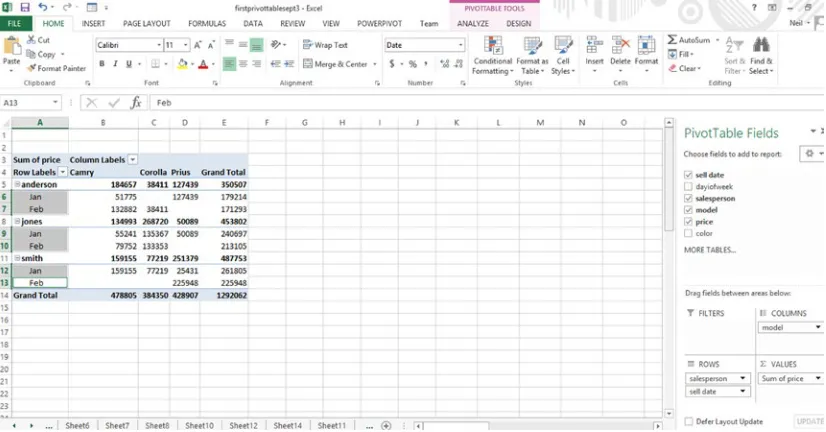This screenshot has width=826, height=432.
Task: Open Conditional Formatting
Action: coord(492,55)
